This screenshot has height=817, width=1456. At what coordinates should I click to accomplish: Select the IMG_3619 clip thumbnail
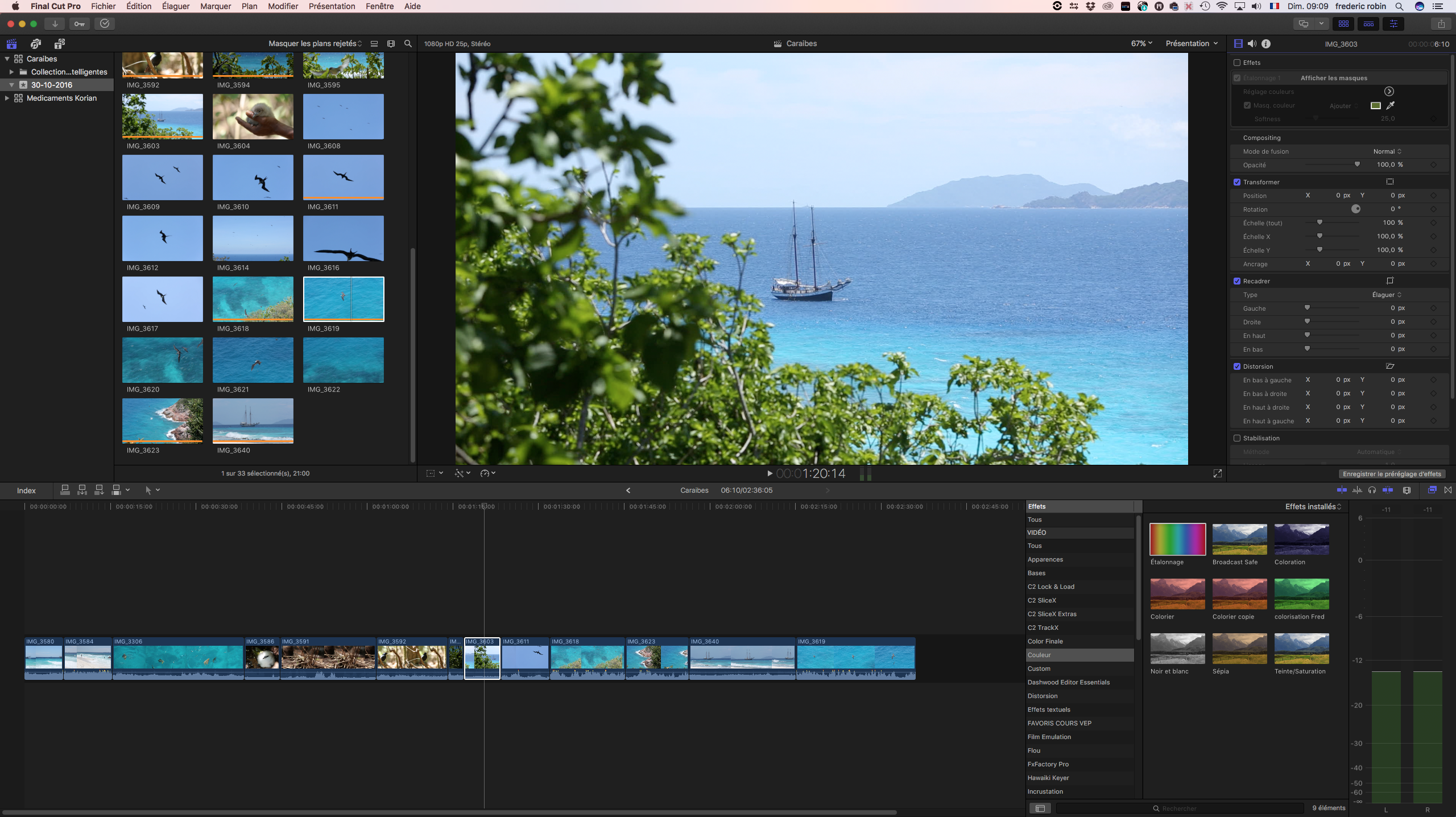344,299
